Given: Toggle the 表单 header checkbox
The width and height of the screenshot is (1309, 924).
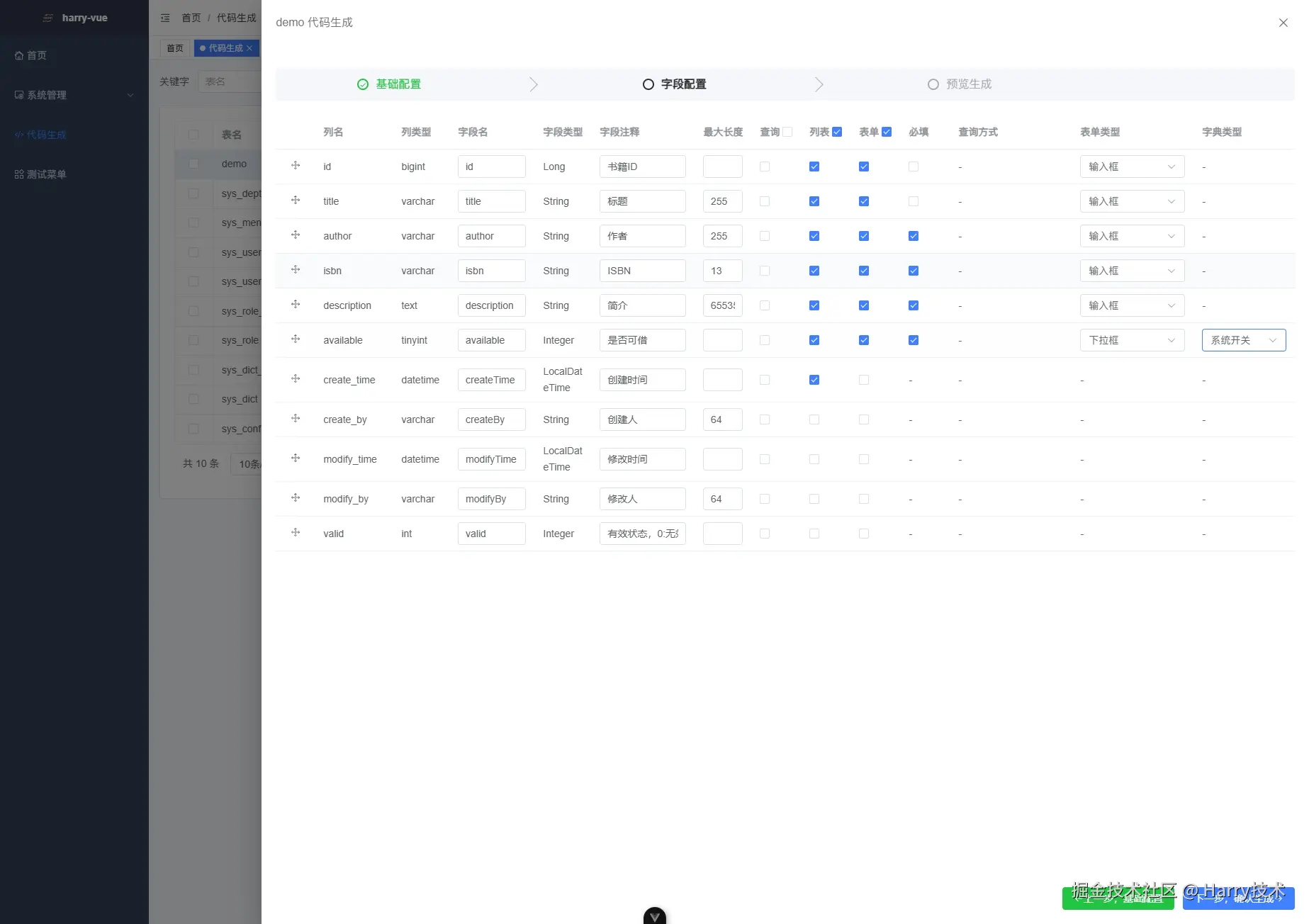Looking at the screenshot, I should tap(887, 132).
